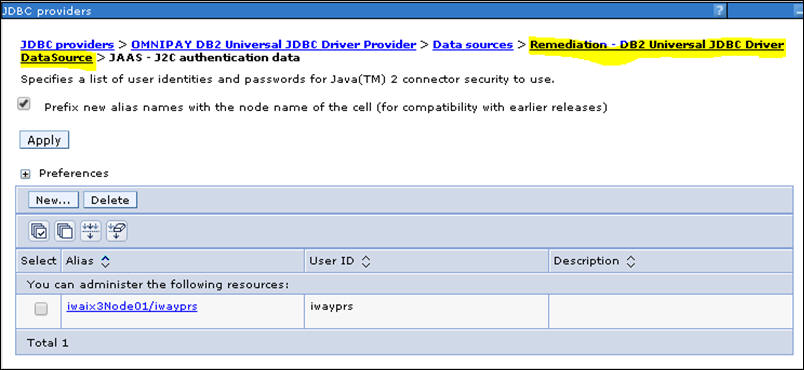804x370 pixels.
Task: Click the Delete button
Action: coord(110,200)
